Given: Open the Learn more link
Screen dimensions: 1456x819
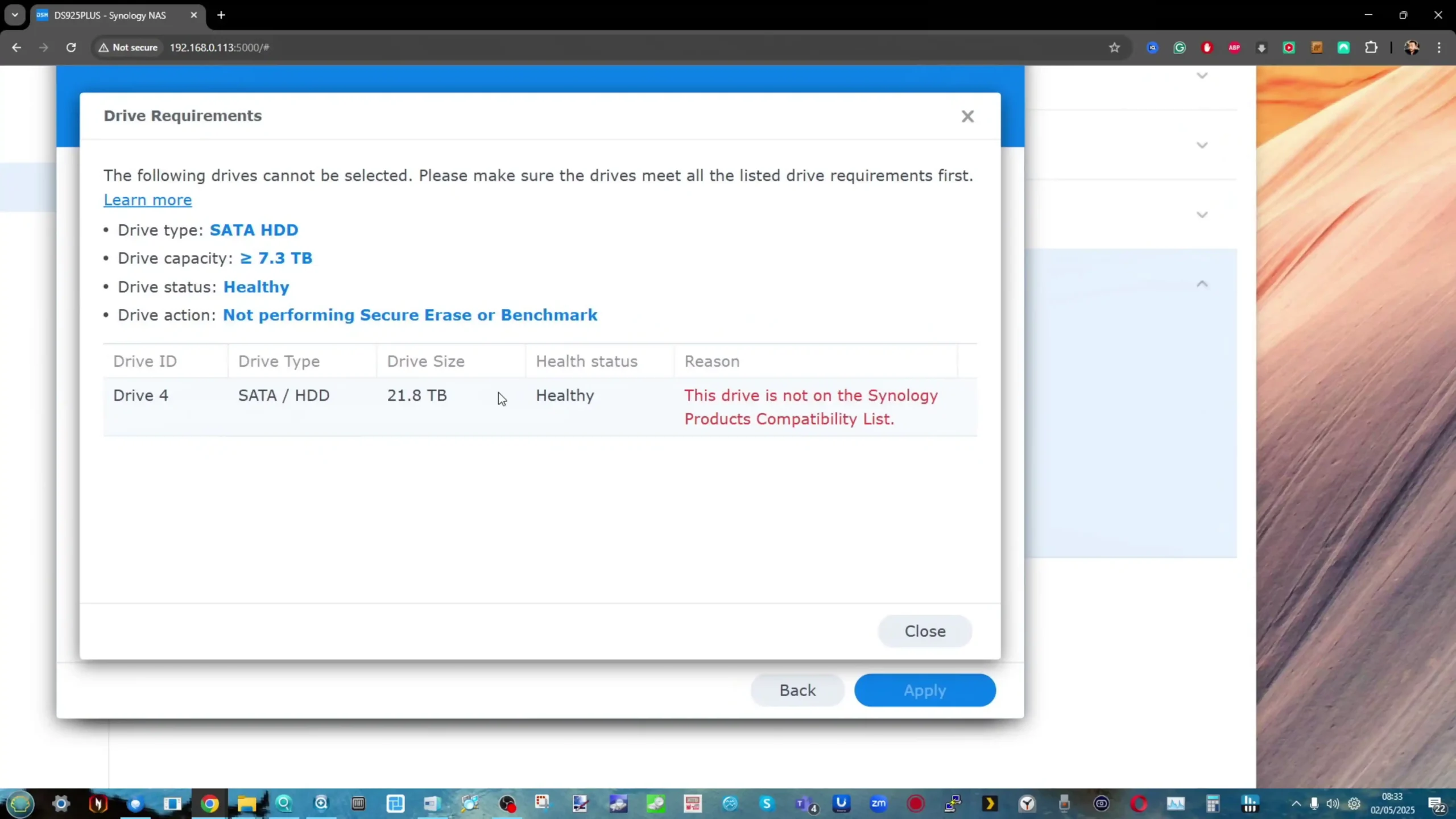Looking at the screenshot, I should point(147,200).
